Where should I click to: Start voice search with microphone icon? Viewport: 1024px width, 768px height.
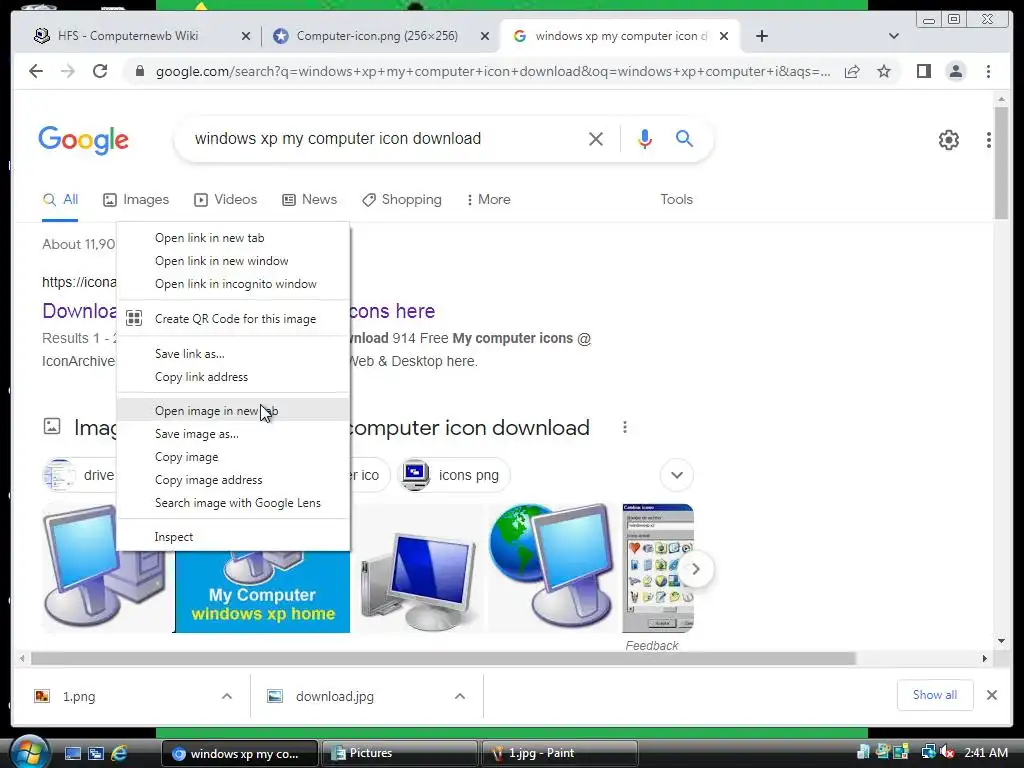point(645,138)
